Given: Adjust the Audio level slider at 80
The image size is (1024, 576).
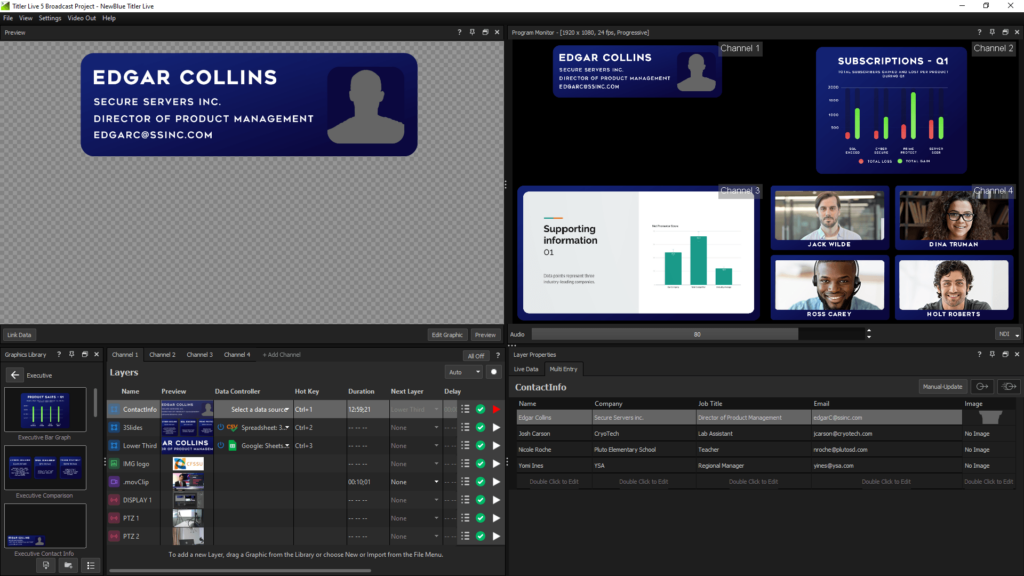Looking at the screenshot, I should [x=697, y=334].
